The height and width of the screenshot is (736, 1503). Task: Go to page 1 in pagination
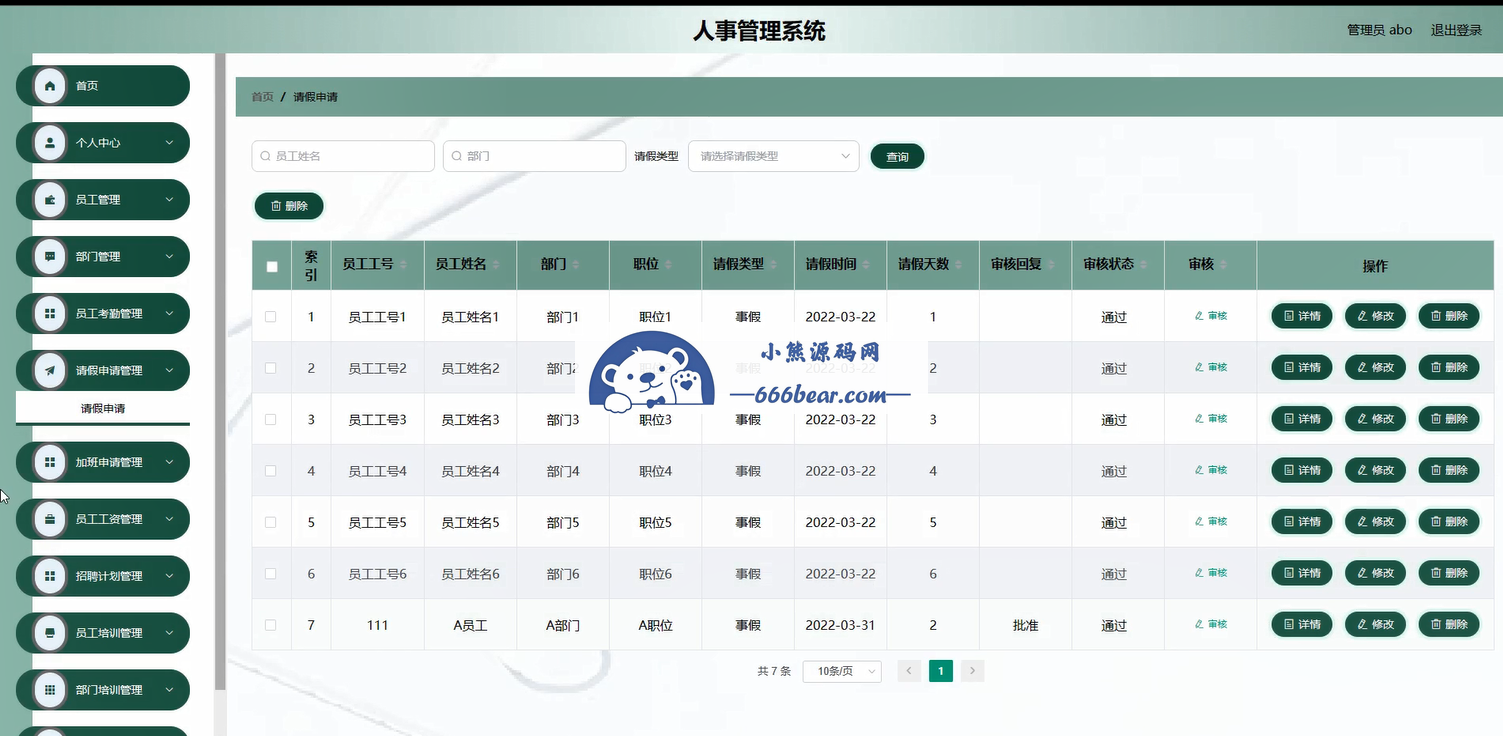[940, 671]
